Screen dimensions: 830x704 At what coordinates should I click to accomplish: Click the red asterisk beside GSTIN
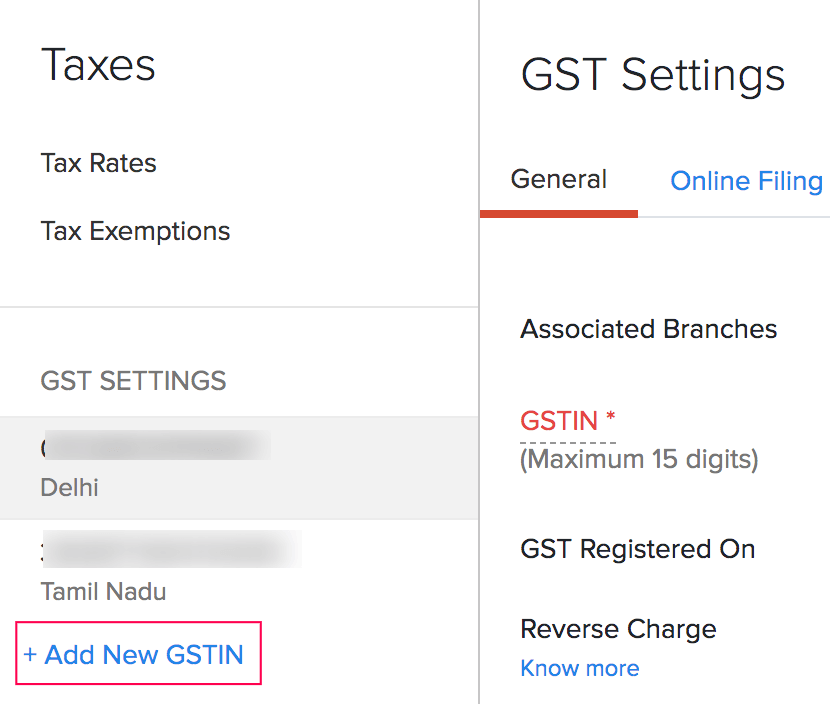click(x=610, y=417)
